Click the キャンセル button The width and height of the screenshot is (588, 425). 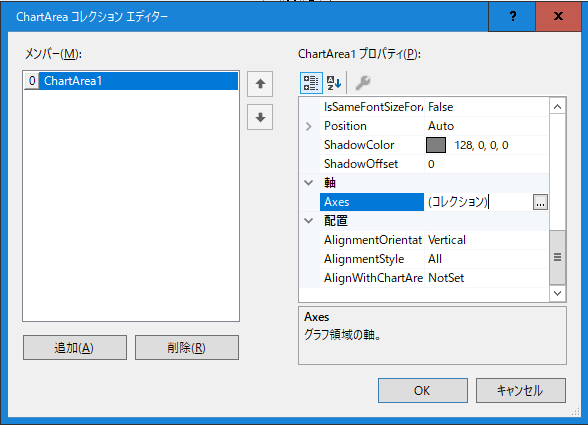coord(520,390)
